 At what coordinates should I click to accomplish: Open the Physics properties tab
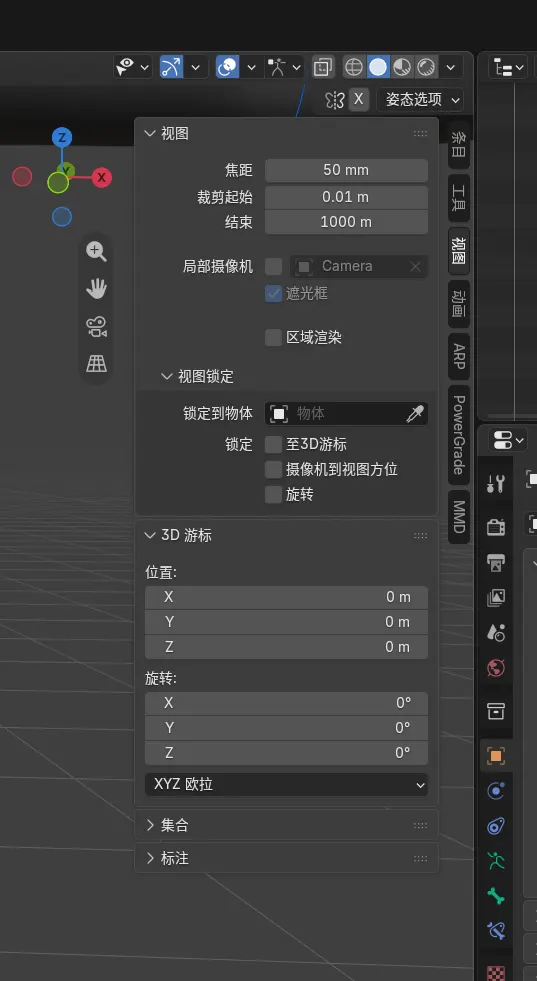[496, 791]
